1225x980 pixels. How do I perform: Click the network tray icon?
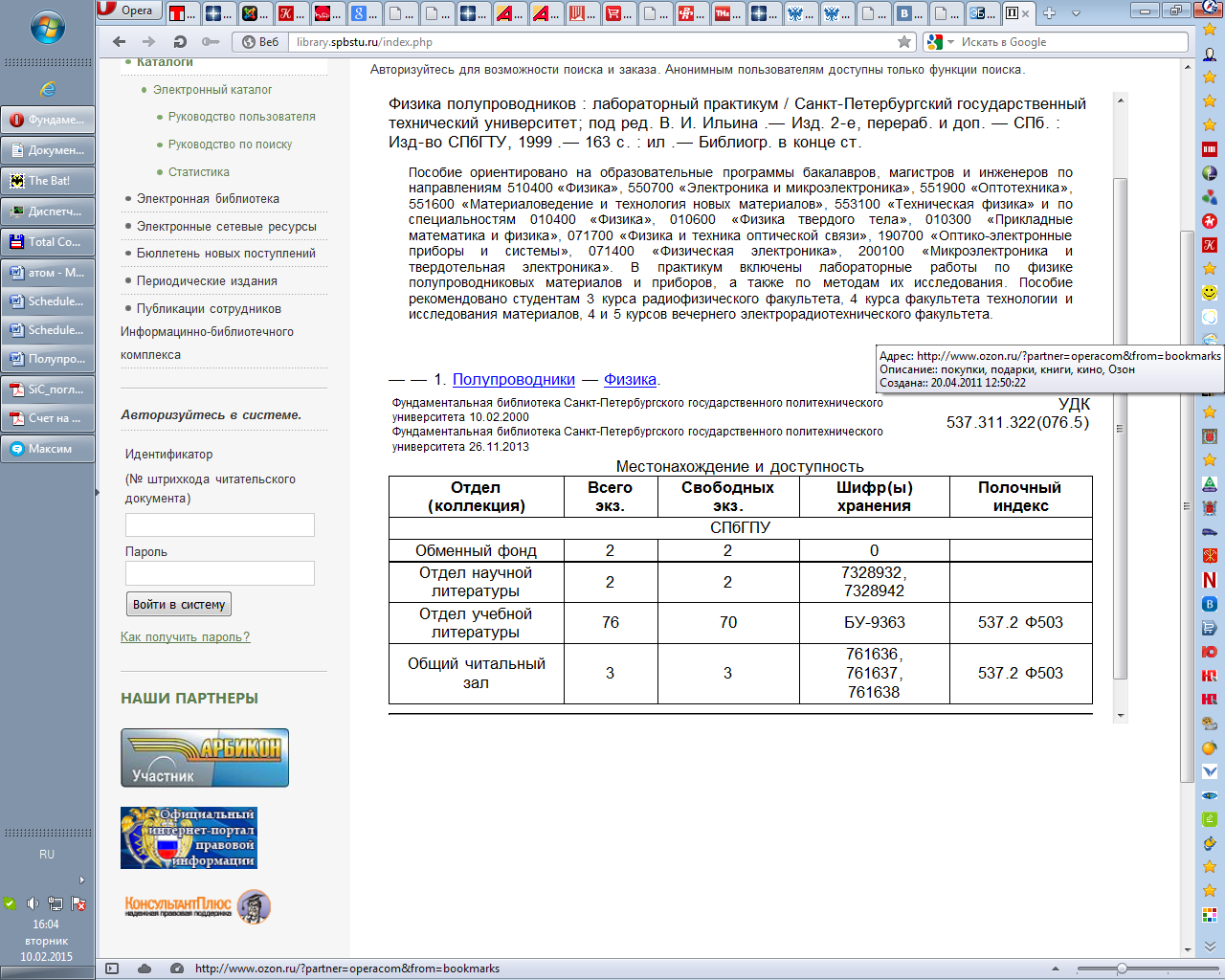point(56,902)
